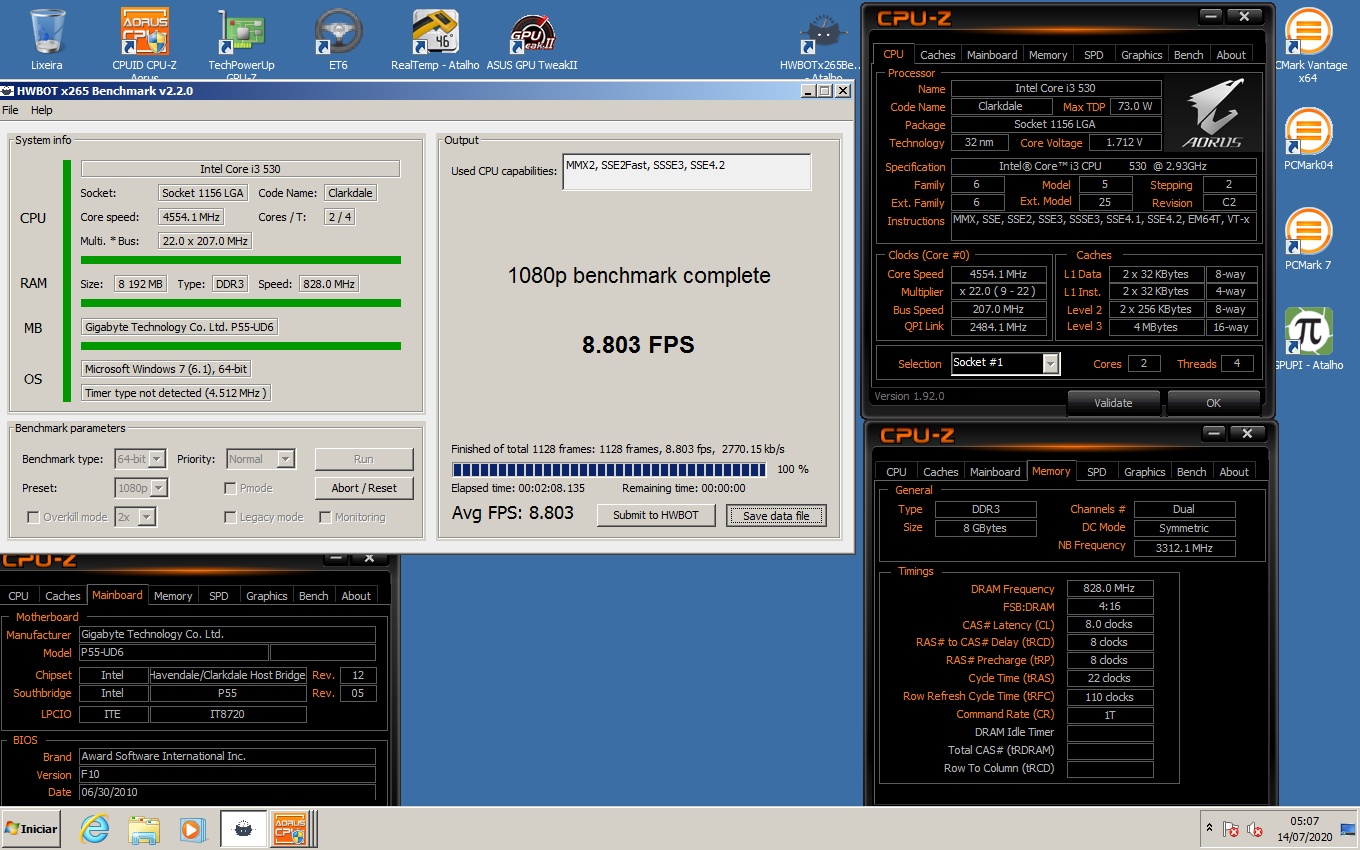1360x850 pixels.
Task: Select Graphics tab in memory CPU-Z window
Action: [x=1145, y=472]
